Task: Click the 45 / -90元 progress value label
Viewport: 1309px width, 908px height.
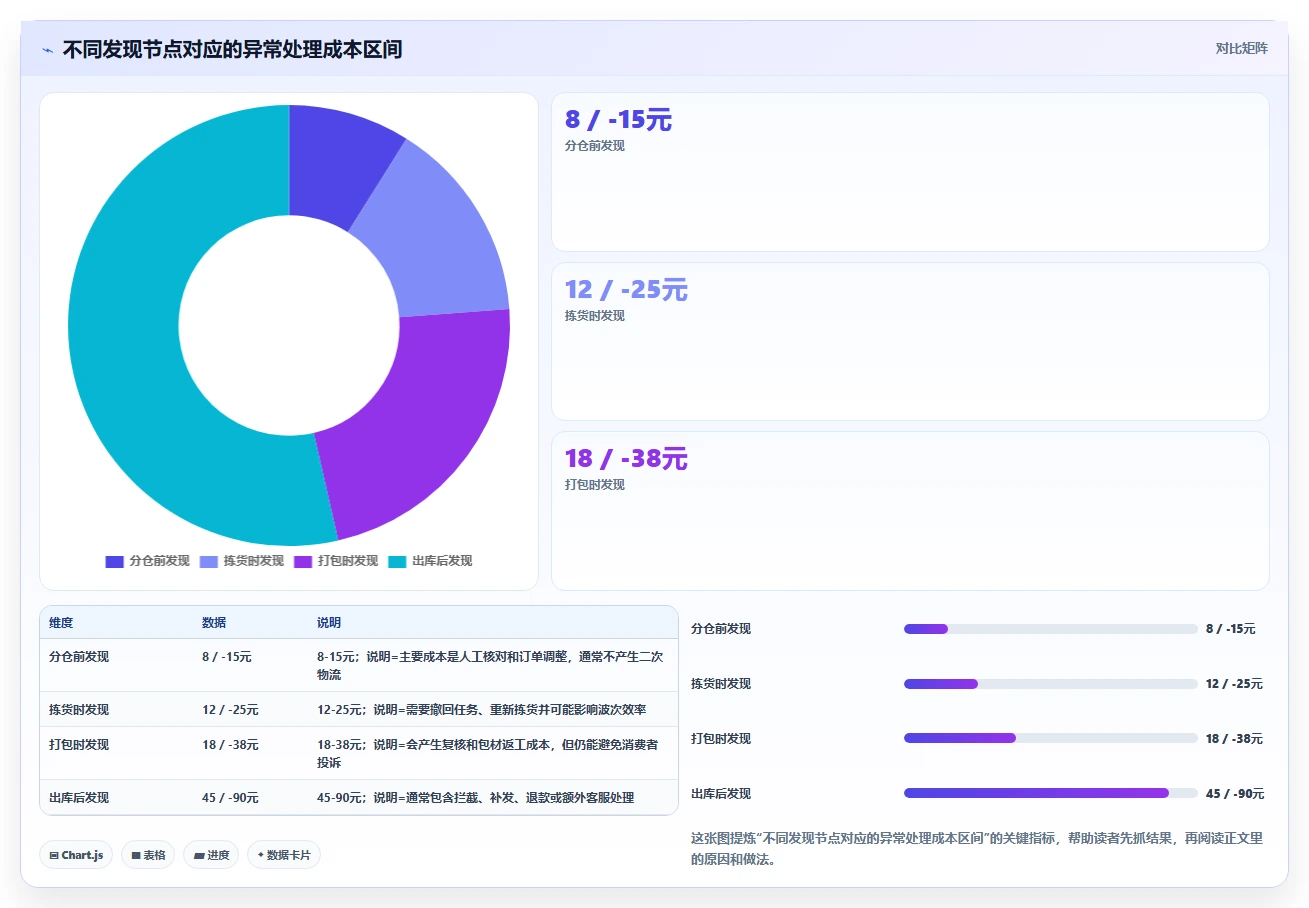Action: pyautogui.click(x=1235, y=794)
